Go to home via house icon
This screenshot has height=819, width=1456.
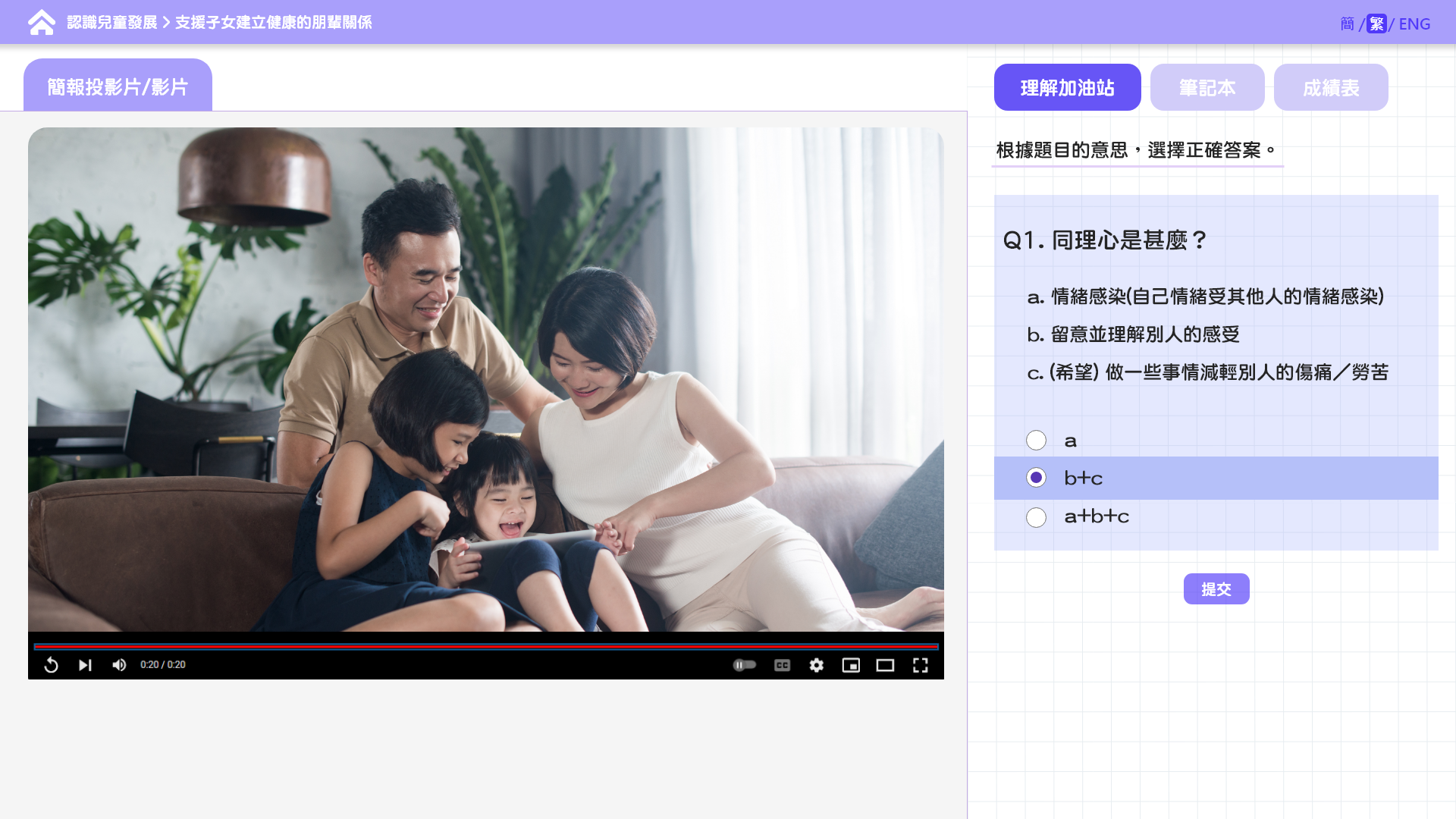coord(42,23)
